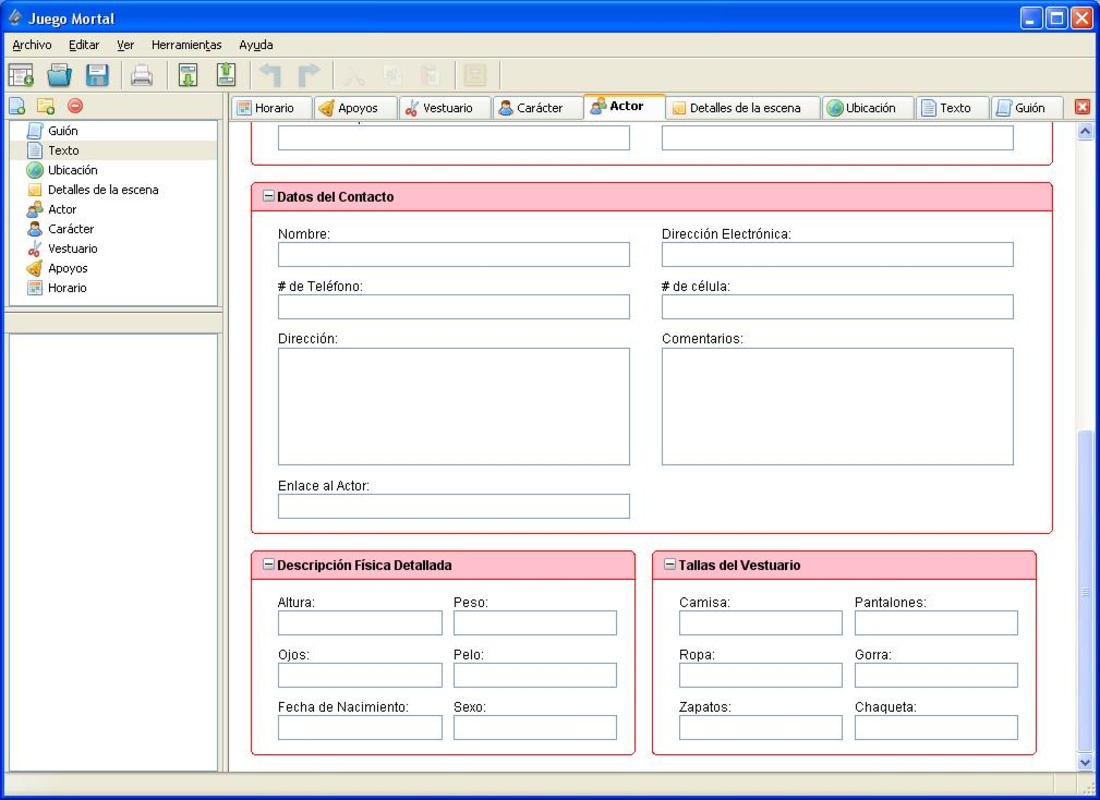The height and width of the screenshot is (800, 1100).
Task: Click the vertical scrollbar down arrow
Action: (1086, 763)
